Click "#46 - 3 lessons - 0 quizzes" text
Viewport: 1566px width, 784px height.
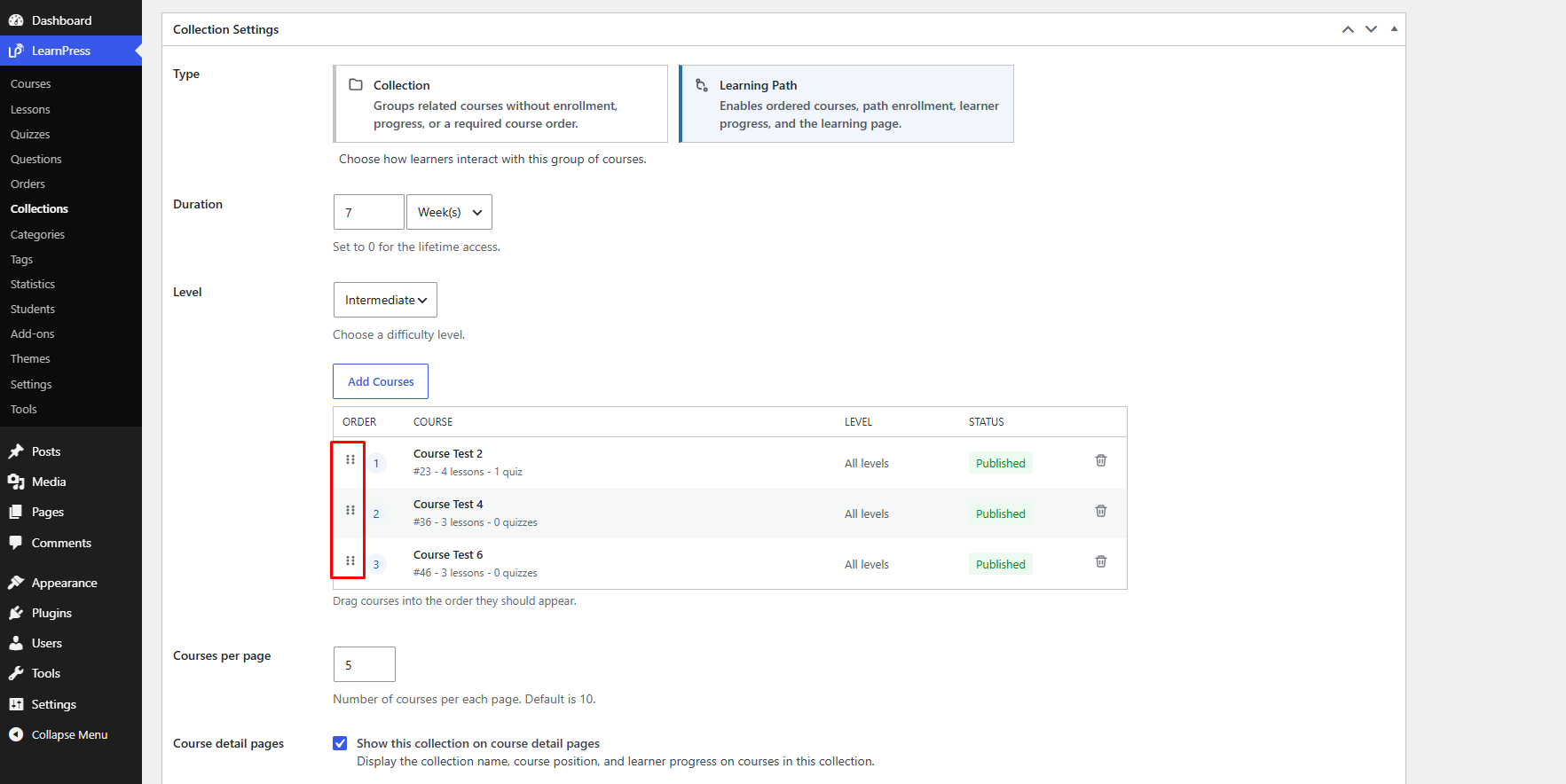pos(476,573)
